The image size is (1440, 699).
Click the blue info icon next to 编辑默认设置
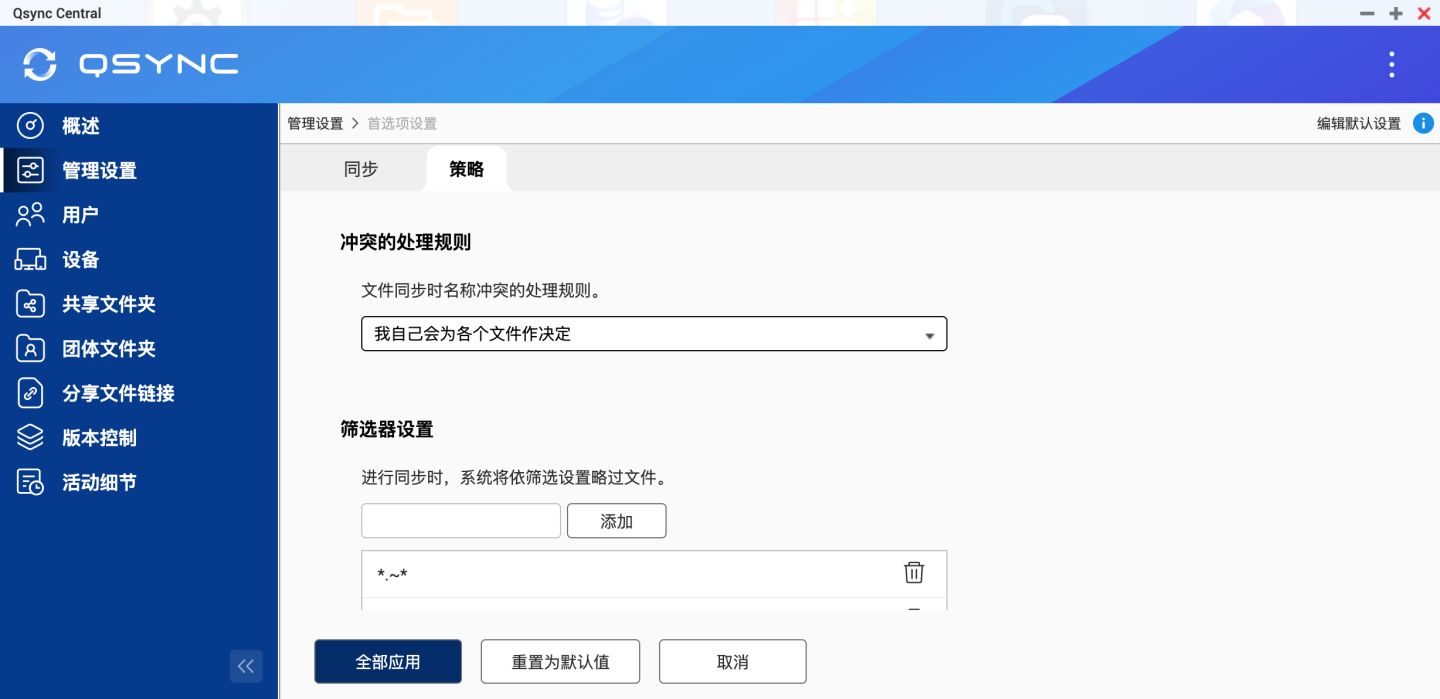[1422, 123]
